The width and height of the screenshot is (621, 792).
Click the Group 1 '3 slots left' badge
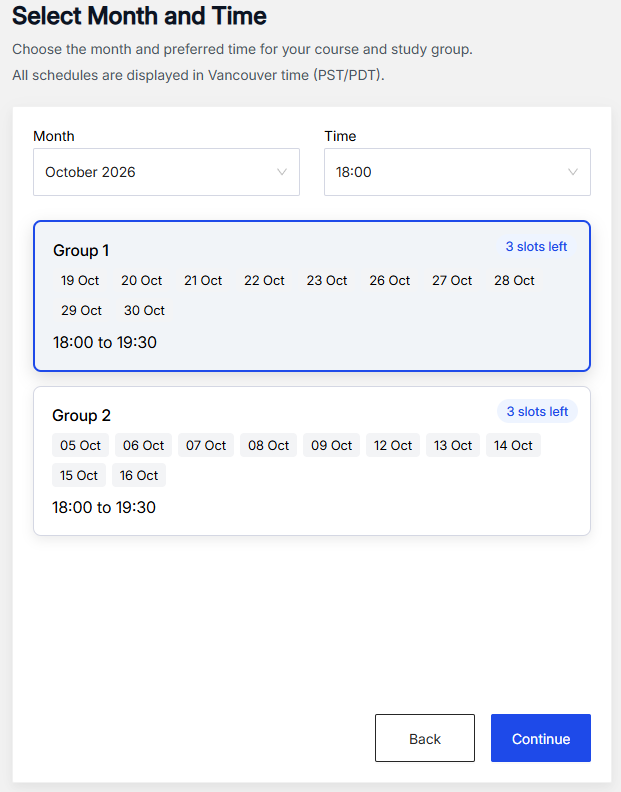tap(536, 246)
